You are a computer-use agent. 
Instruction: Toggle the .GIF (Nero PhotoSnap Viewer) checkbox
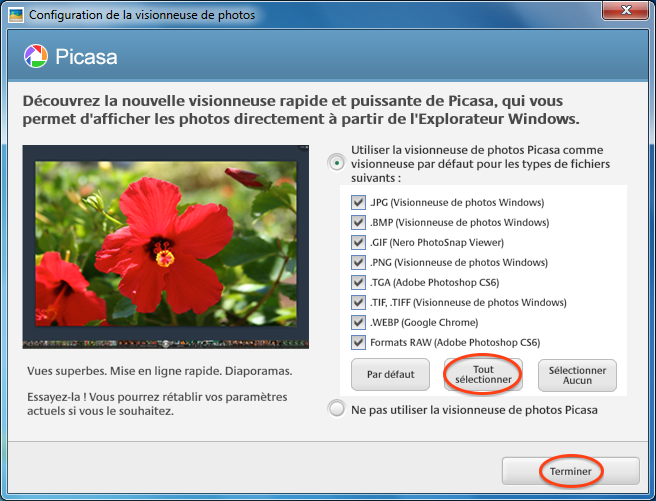point(358,242)
